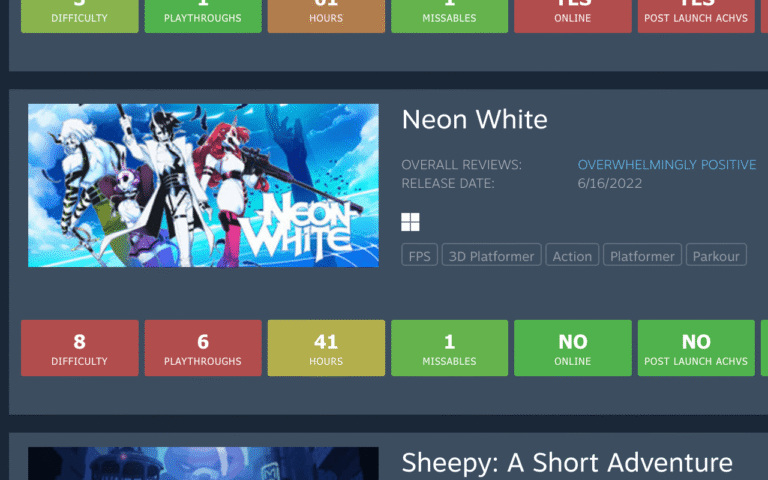Click Neon White's 1 Missables tile

tap(450, 348)
